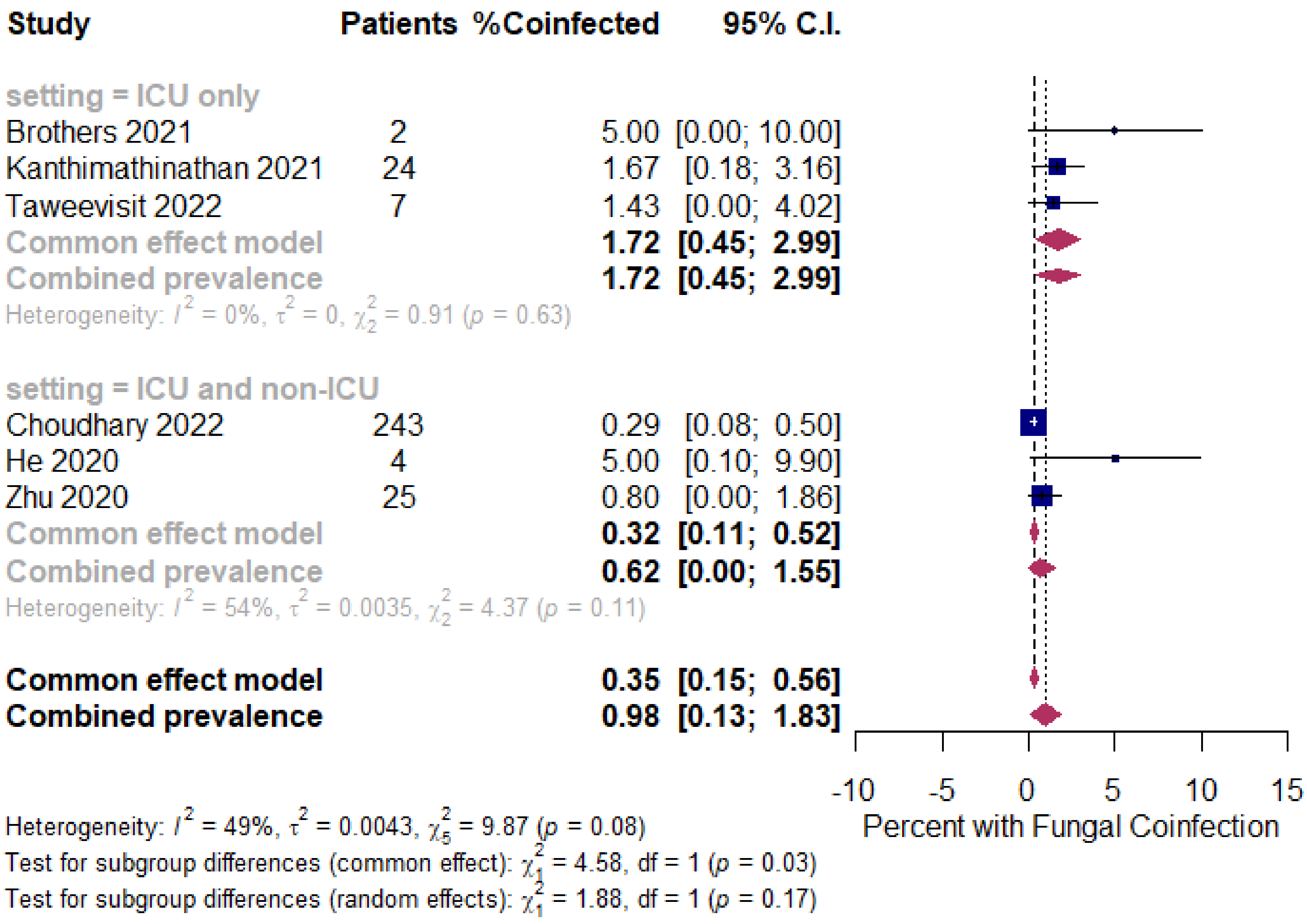1307x924 pixels.
Task: Click the random effects subgroup differences text
Action: point(410,899)
